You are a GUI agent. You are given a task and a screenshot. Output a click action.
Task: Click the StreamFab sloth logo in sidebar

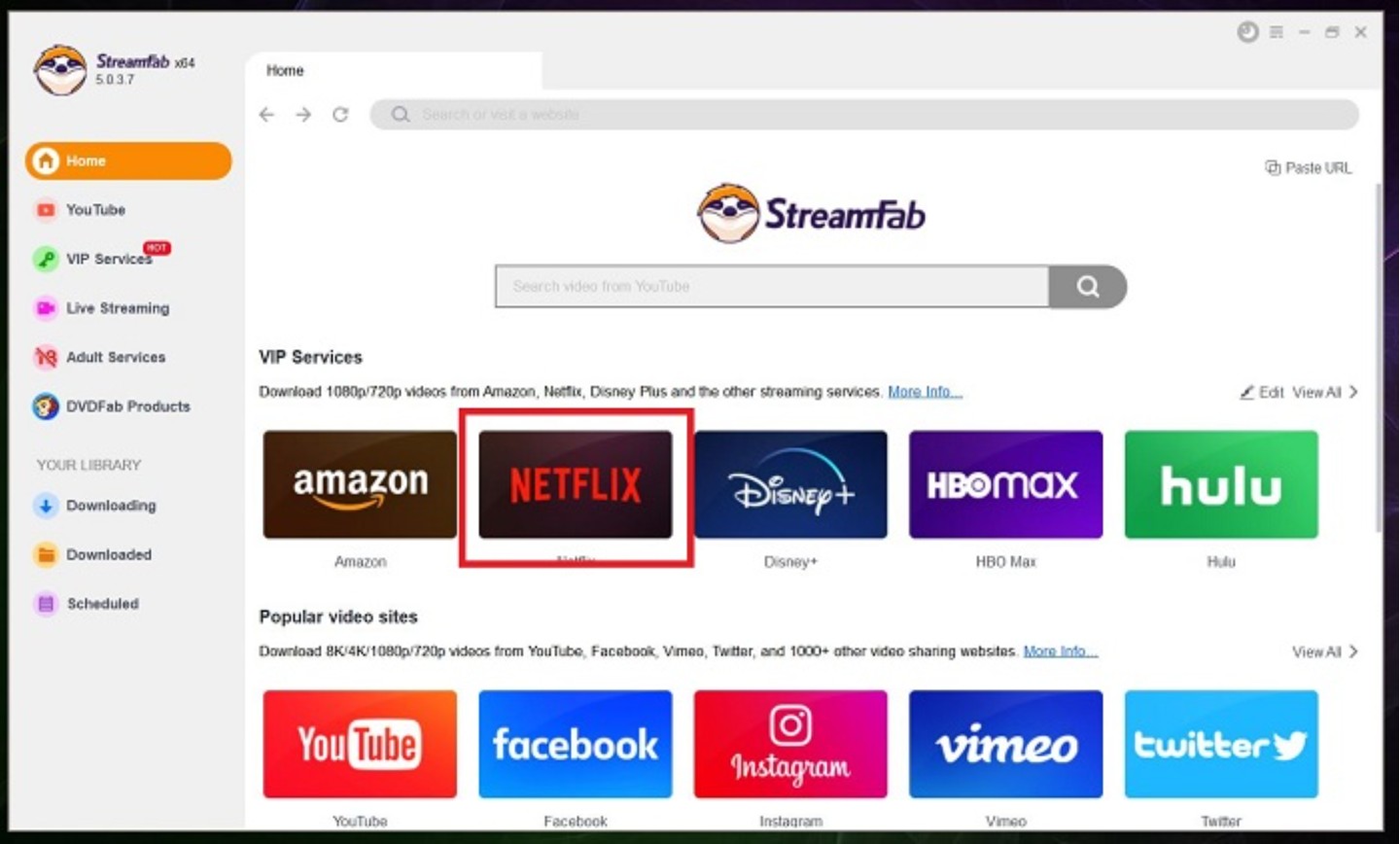[60, 70]
